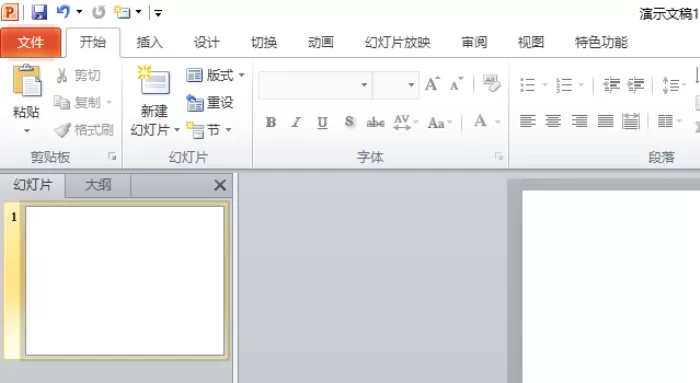Click the distributed alignment icon

click(631, 121)
